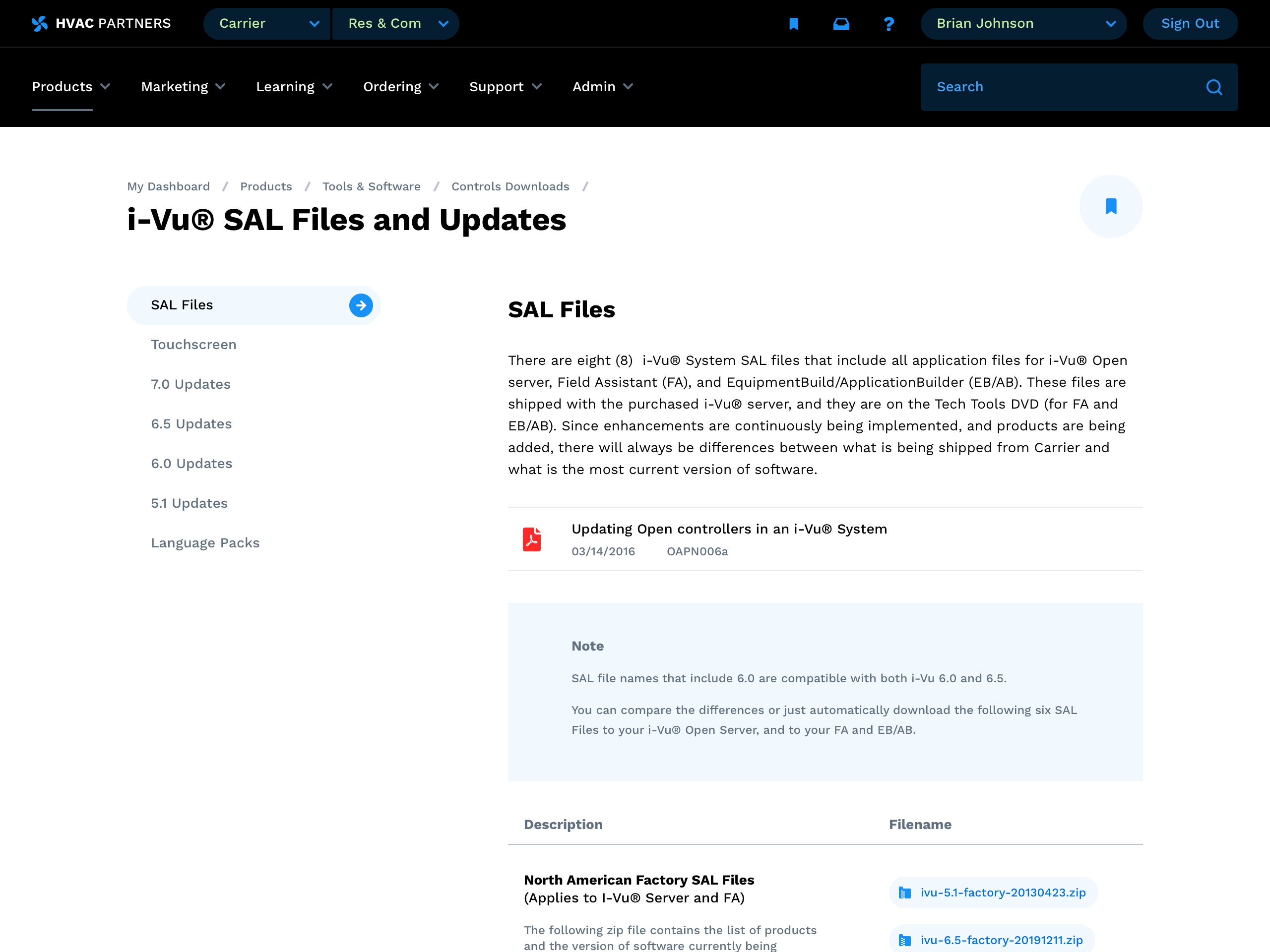Select Touchscreen in side navigation

coord(193,344)
